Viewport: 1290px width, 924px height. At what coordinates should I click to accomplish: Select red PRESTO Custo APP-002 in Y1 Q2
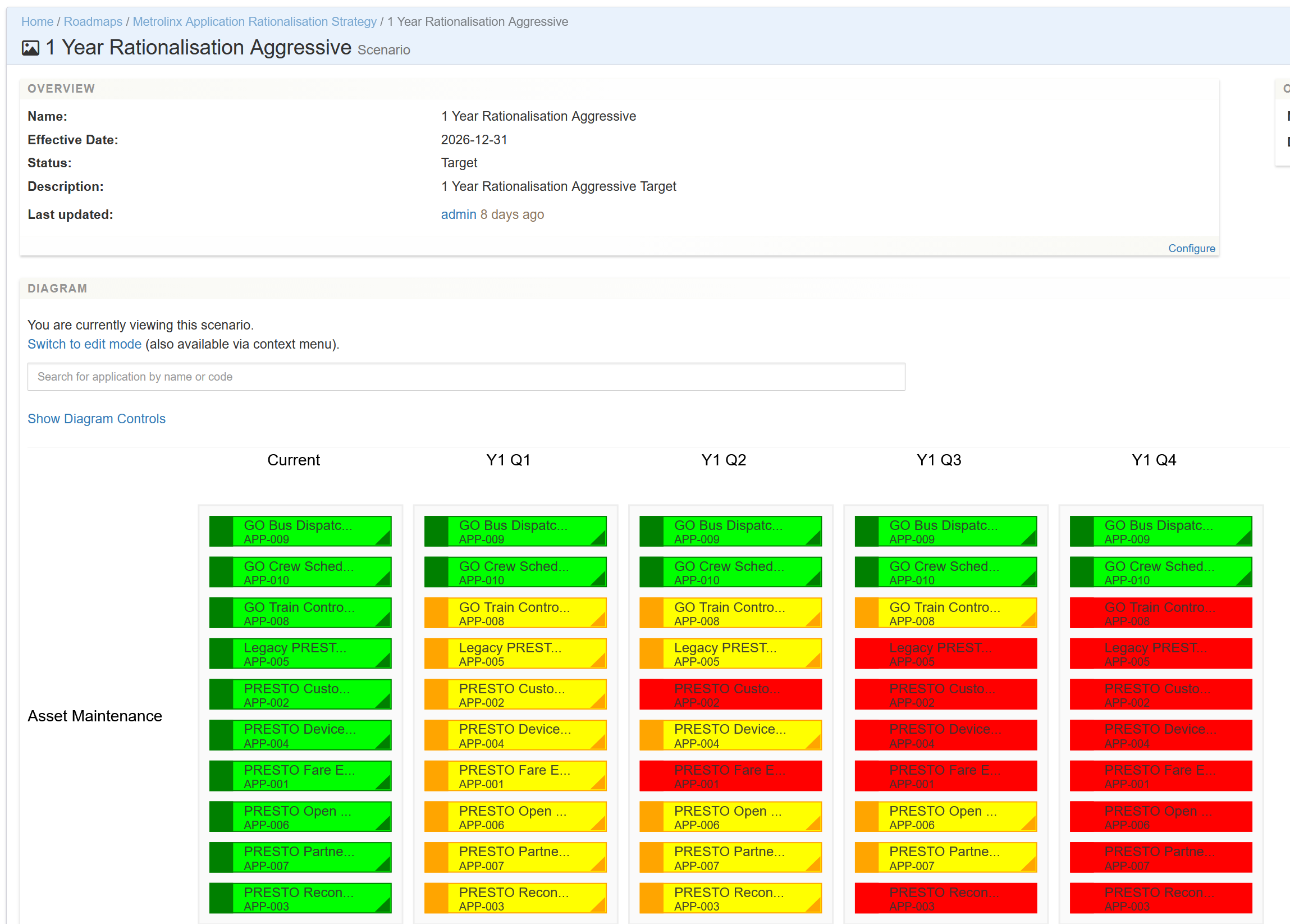730,694
